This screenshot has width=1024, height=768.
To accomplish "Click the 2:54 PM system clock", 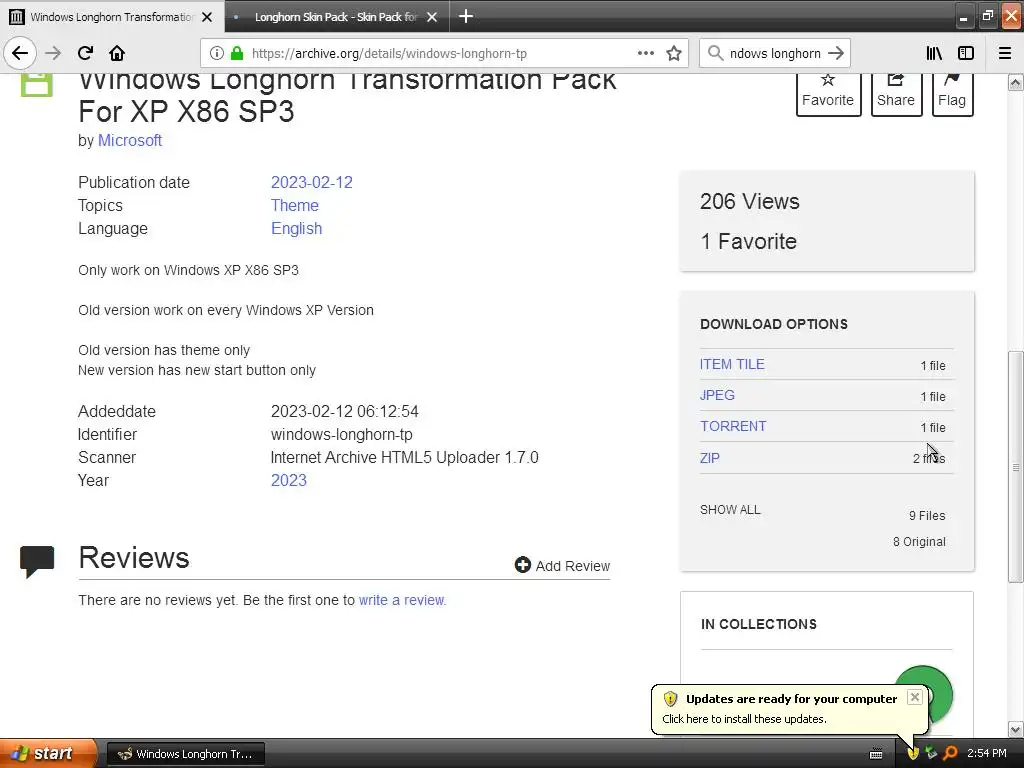I will click(987, 754).
